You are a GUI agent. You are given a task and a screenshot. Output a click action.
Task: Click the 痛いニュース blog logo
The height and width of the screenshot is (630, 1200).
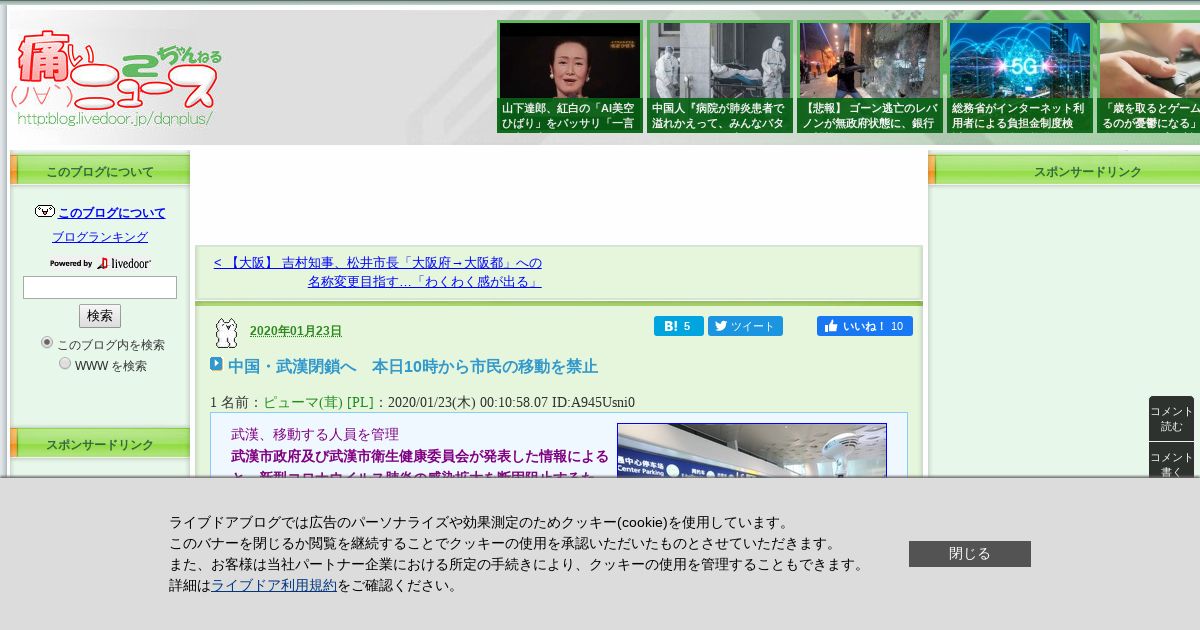[116, 77]
